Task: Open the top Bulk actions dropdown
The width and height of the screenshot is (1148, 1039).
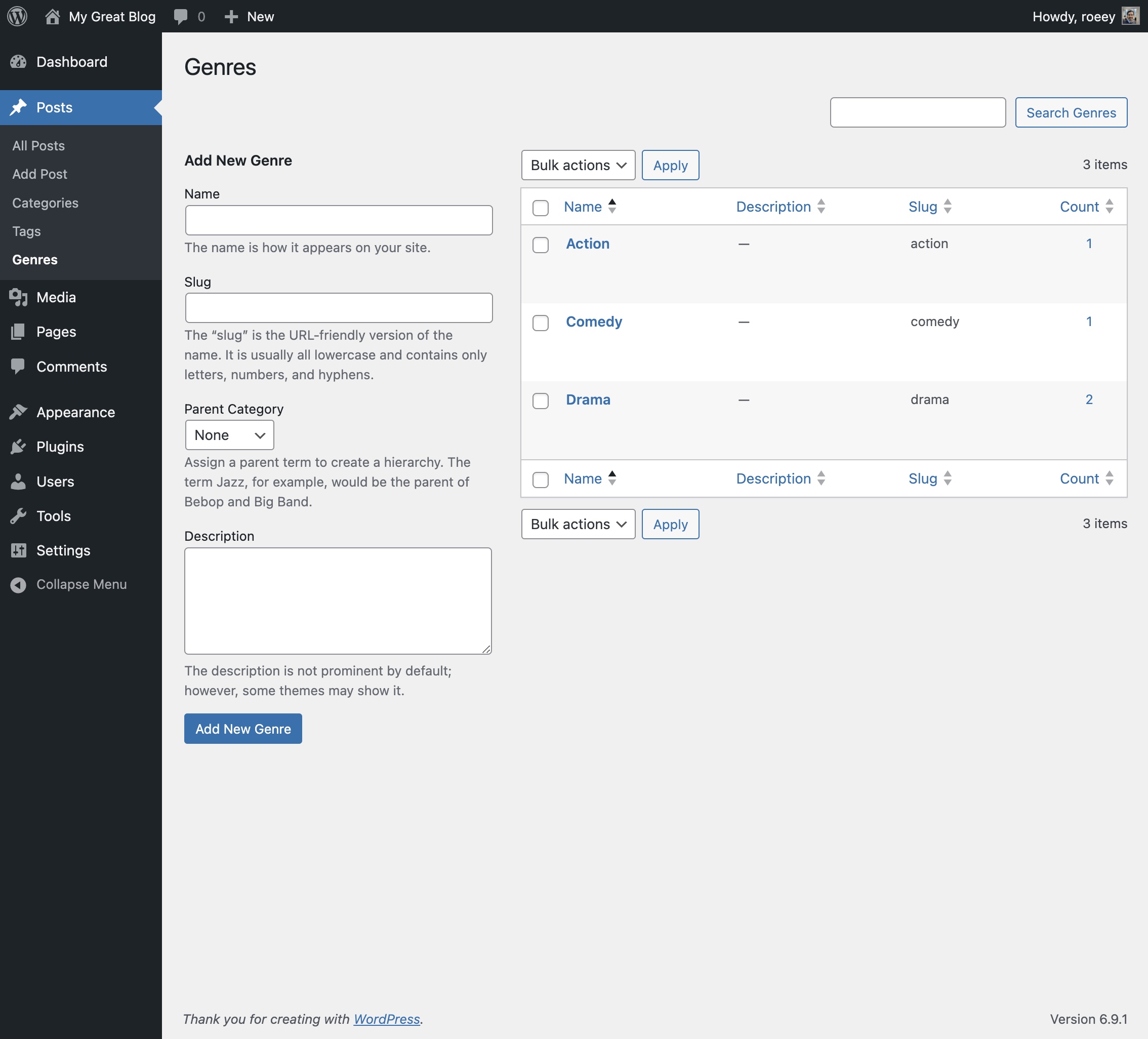Action: 578,165
